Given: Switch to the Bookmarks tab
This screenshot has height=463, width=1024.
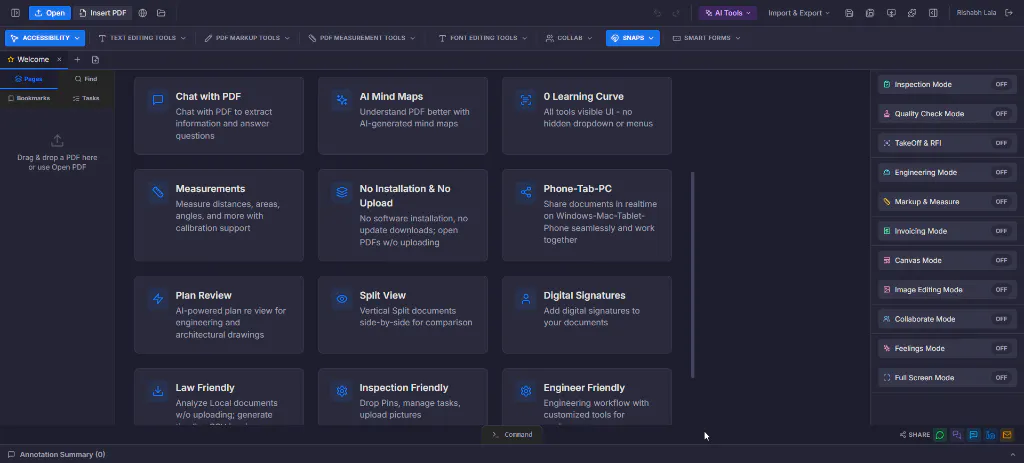Looking at the screenshot, I should click(29, 98).
